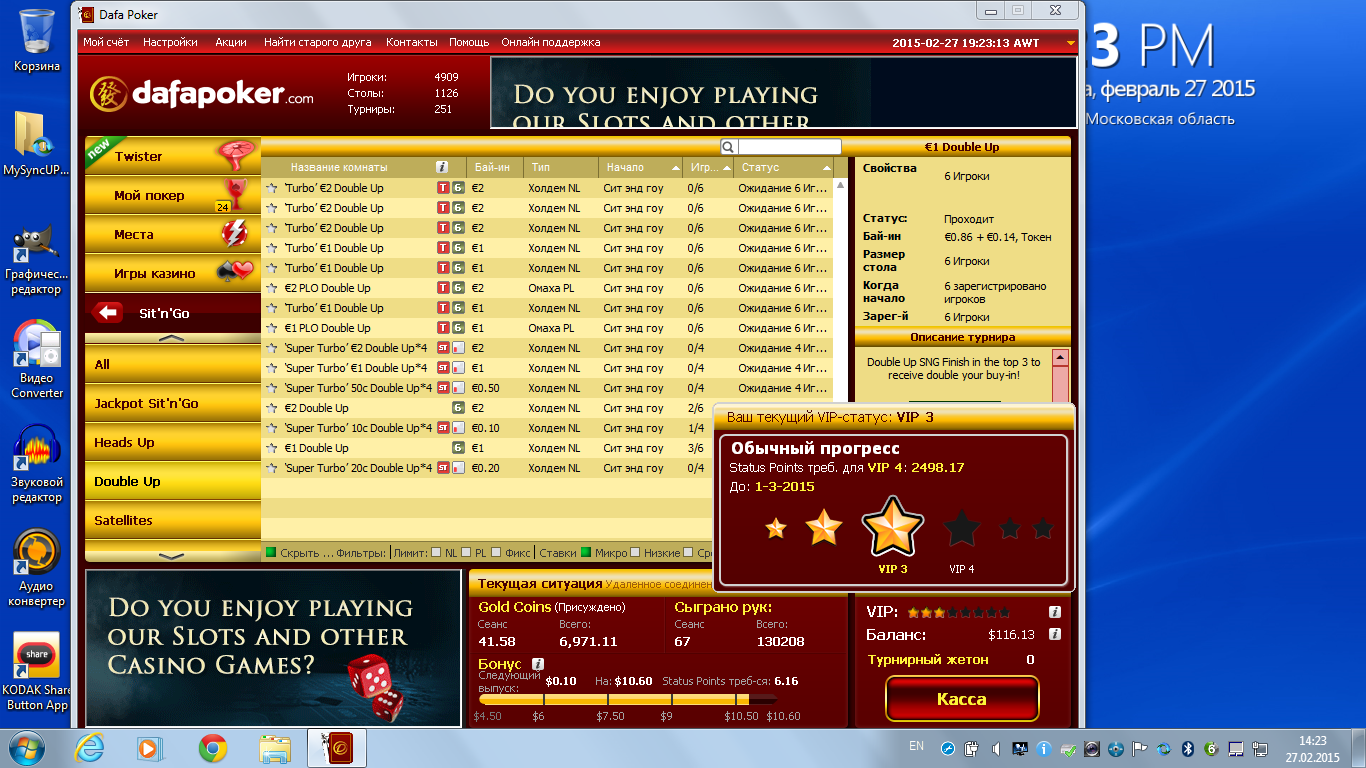Open Google Chrome from the taskbar
This screenshot has height=768, width=1366.
tap(212, 747)
